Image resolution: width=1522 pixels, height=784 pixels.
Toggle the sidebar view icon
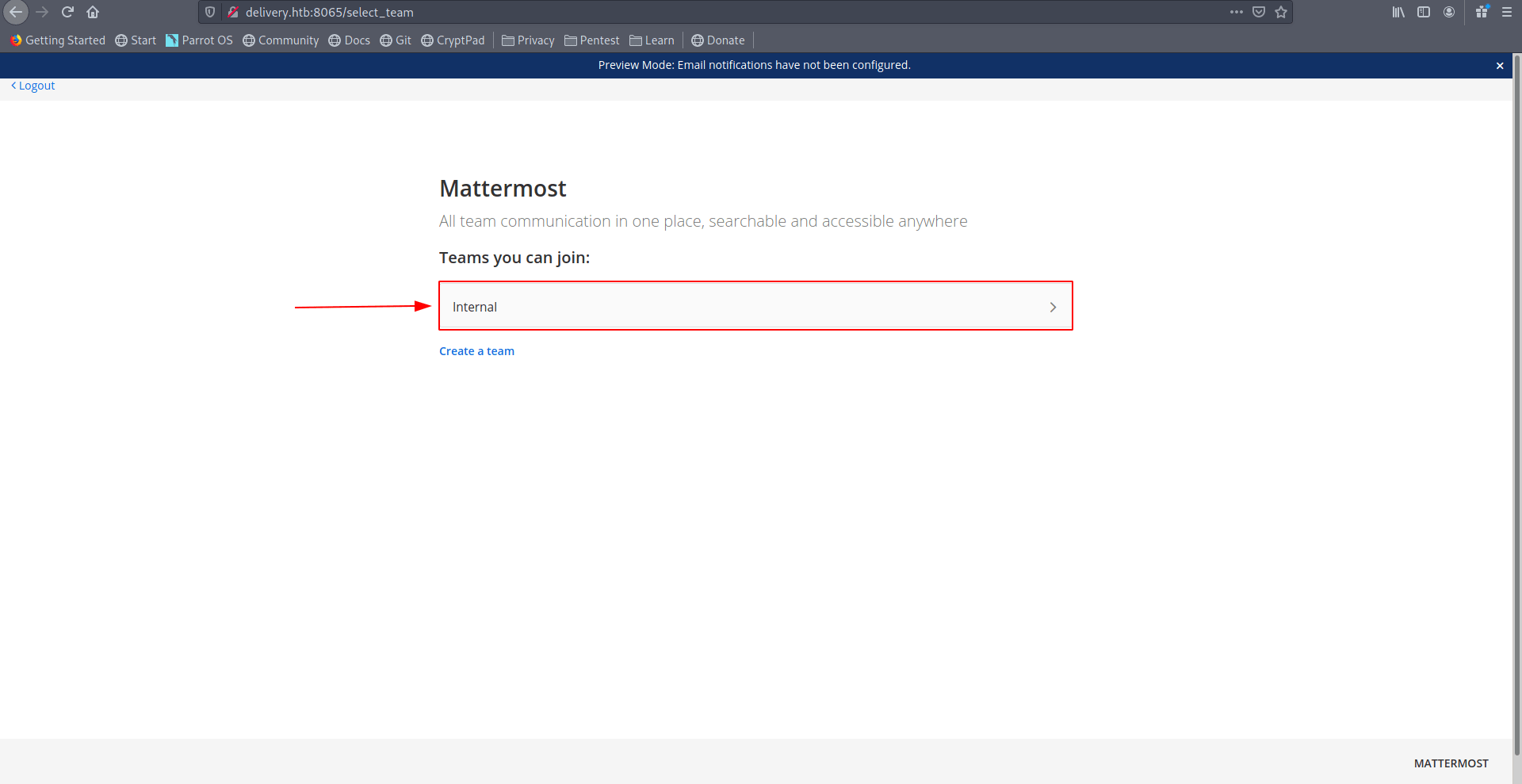tap(1424, 12)
